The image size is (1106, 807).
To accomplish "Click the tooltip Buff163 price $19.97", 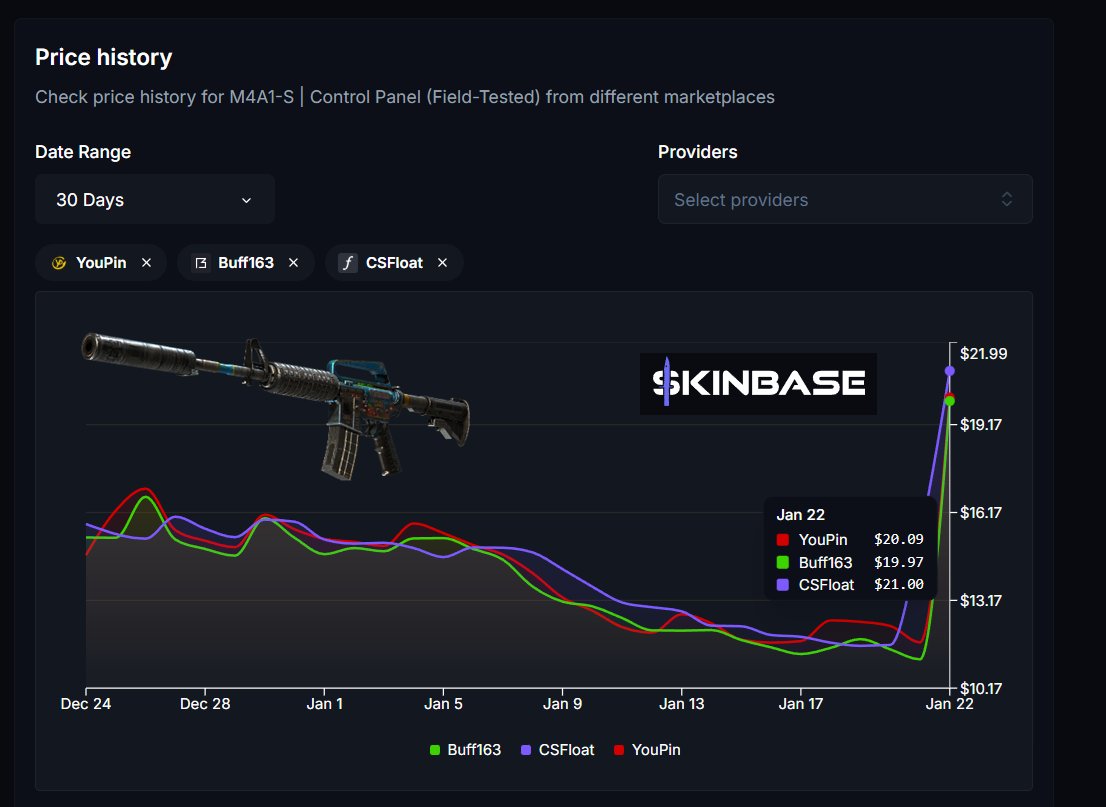I will (899, 562).
